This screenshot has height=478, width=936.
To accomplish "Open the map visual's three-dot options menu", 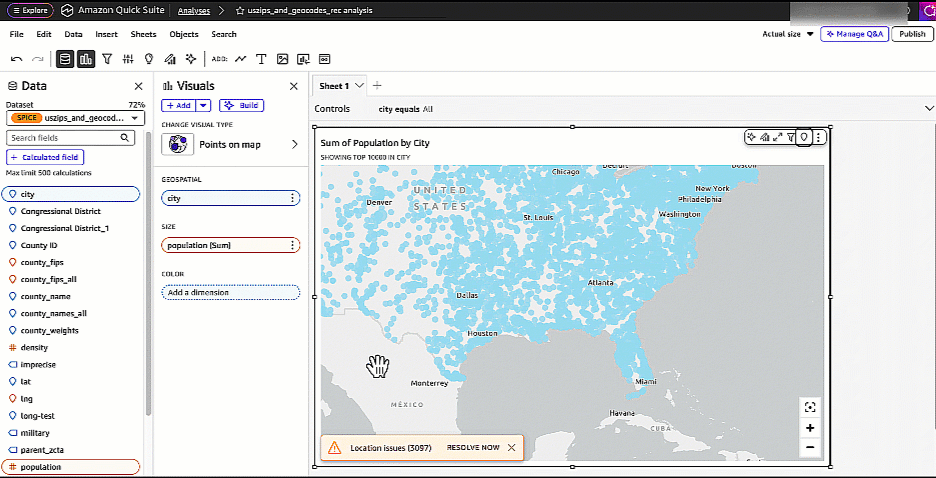I will [819, 137].
